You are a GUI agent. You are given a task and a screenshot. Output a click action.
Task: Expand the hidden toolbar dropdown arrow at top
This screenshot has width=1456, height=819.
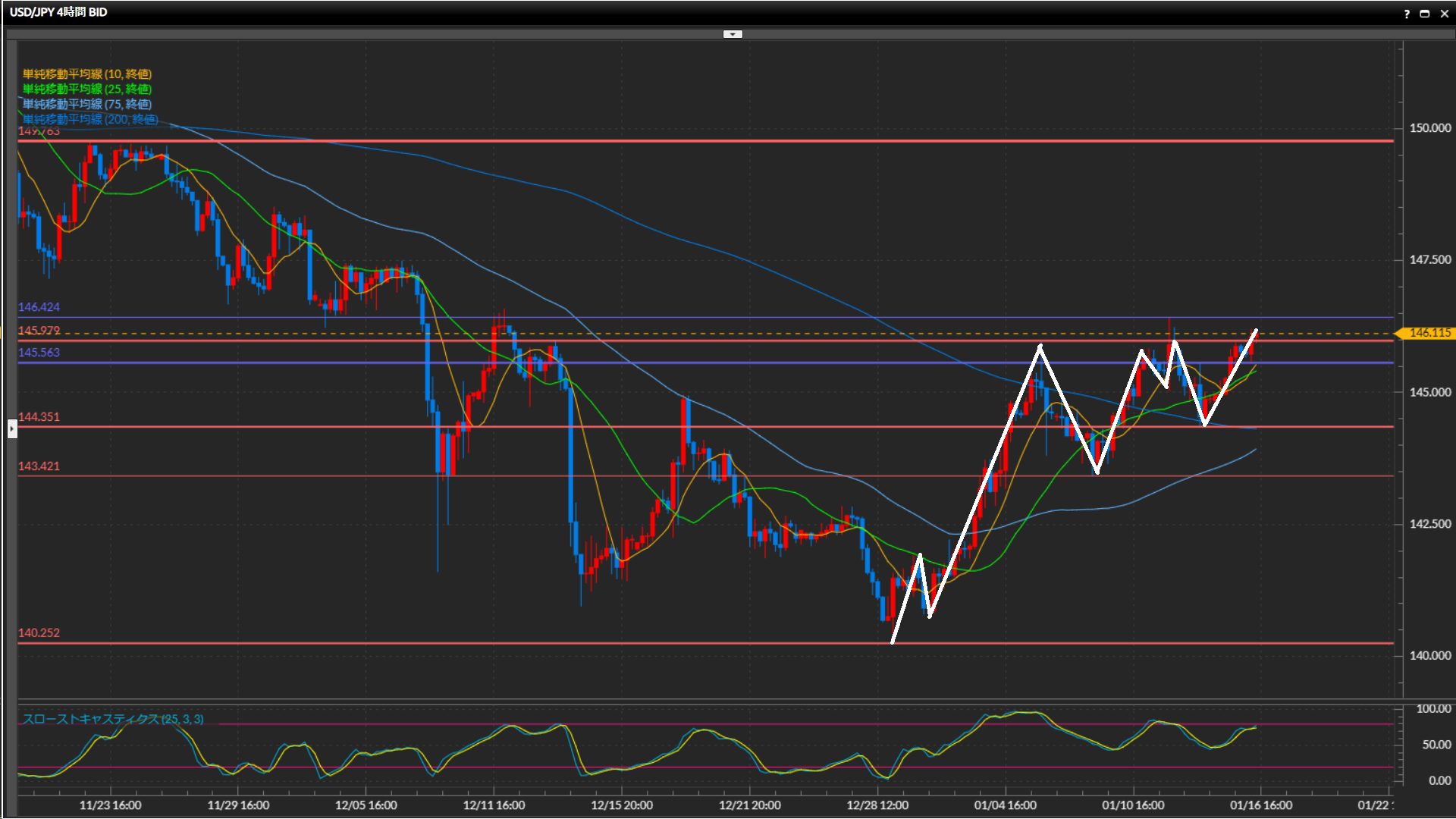pos(733,34)
